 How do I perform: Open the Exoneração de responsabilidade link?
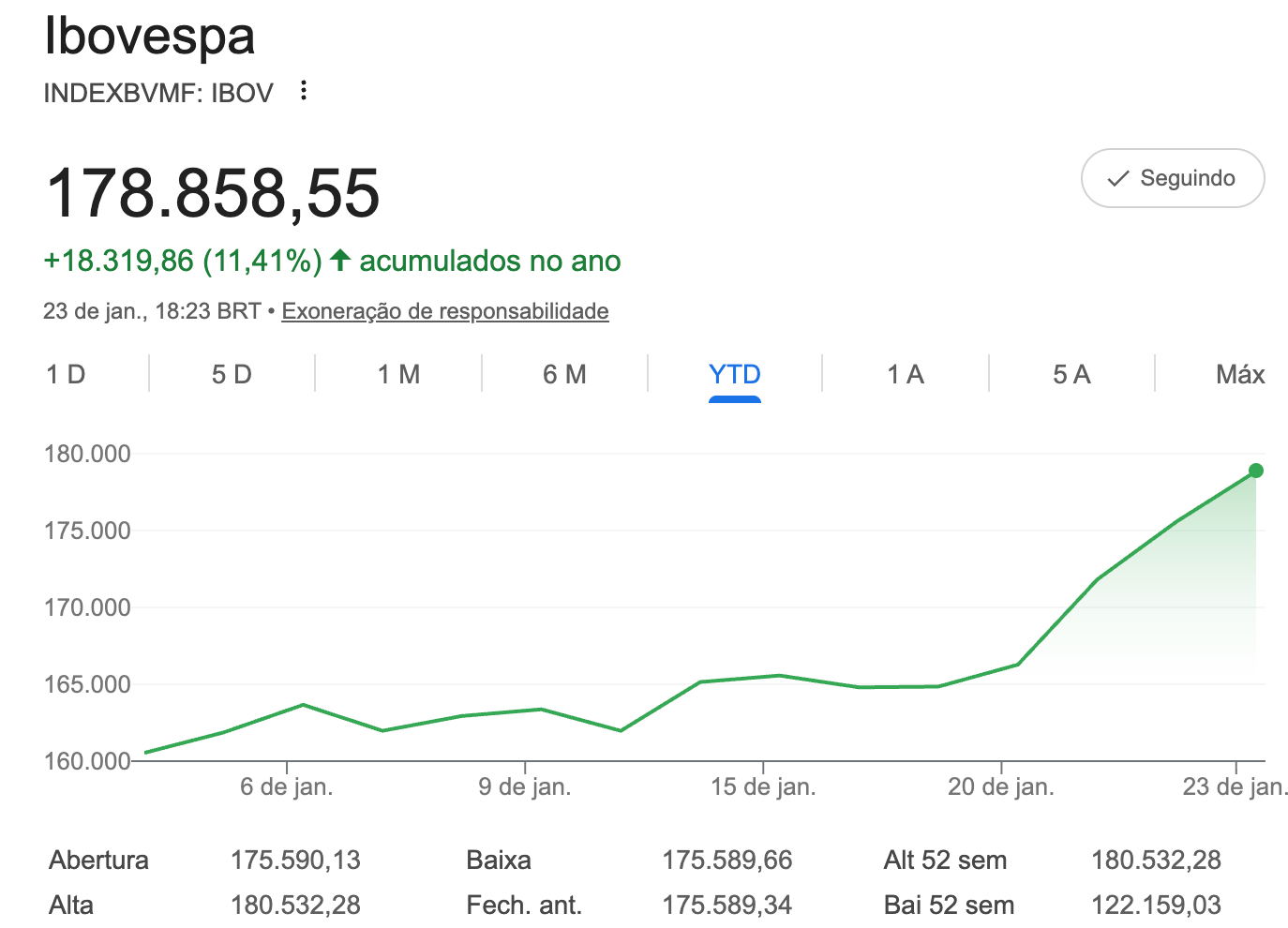point(445,310)
